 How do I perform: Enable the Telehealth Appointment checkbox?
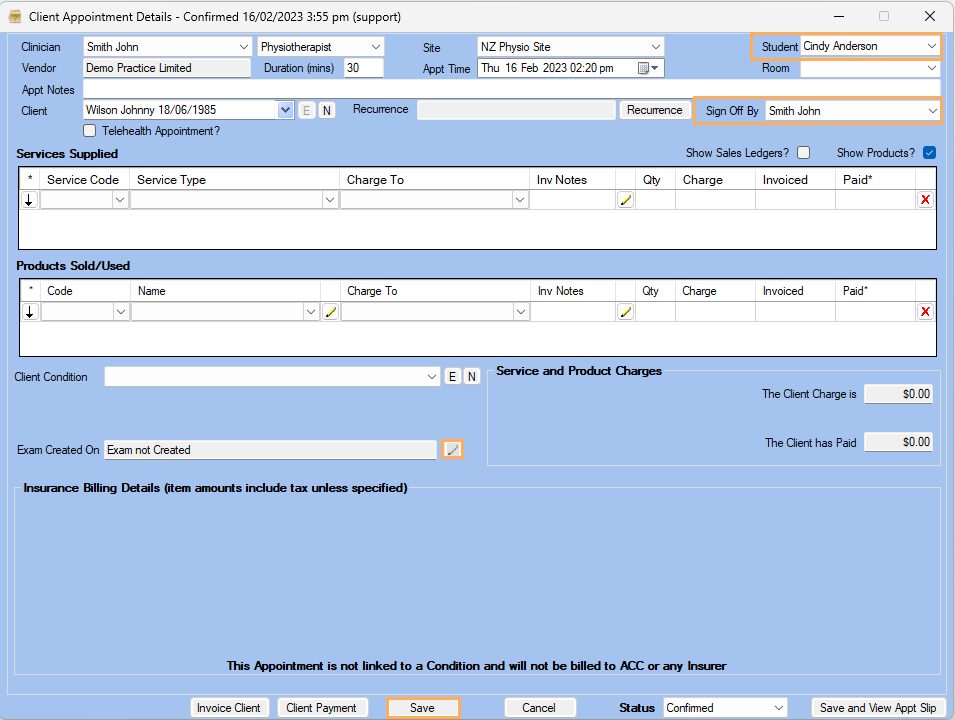coord(91,130)
